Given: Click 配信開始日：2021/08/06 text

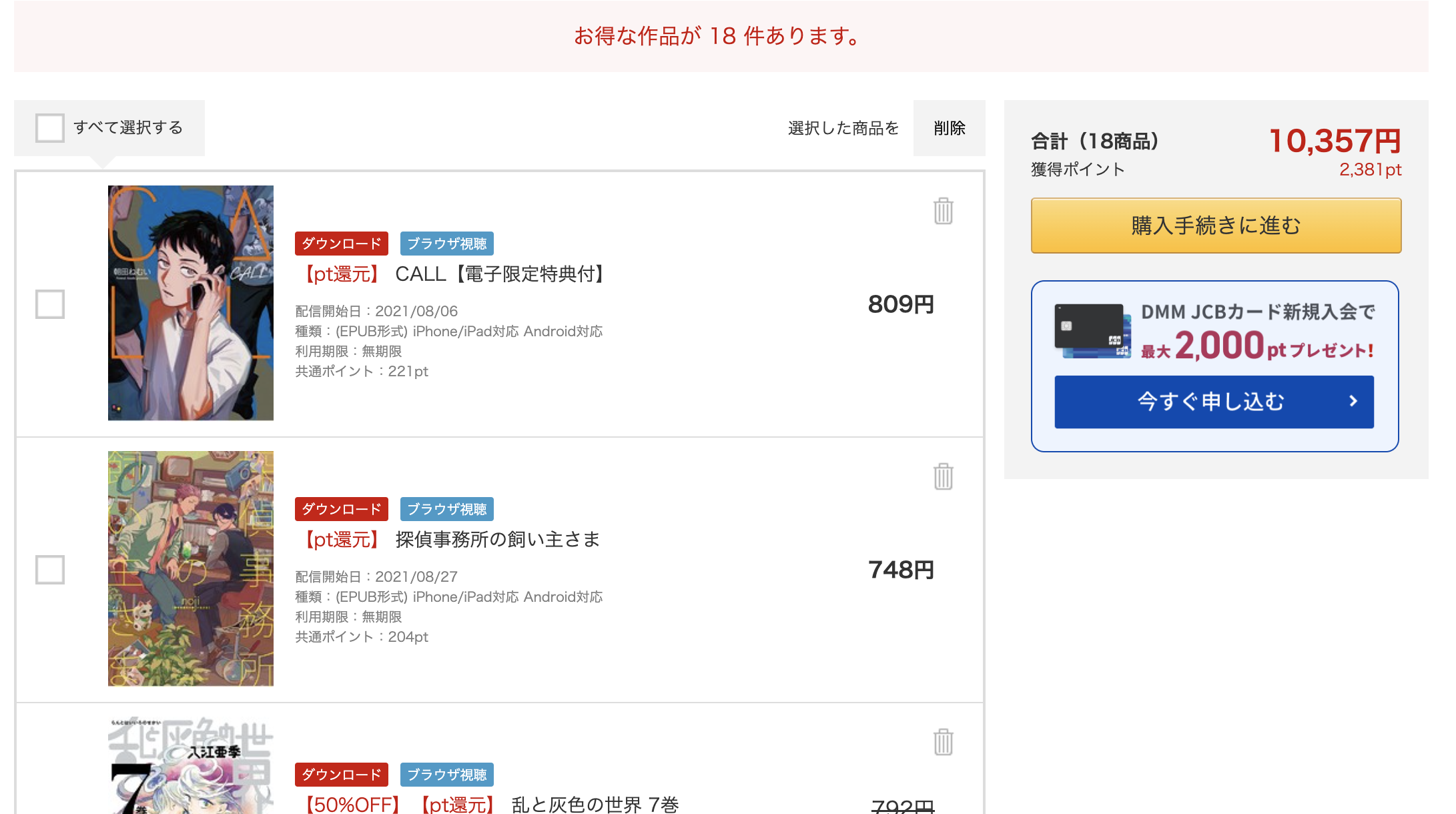Looking at the screenshot, I should coord(376,311).
